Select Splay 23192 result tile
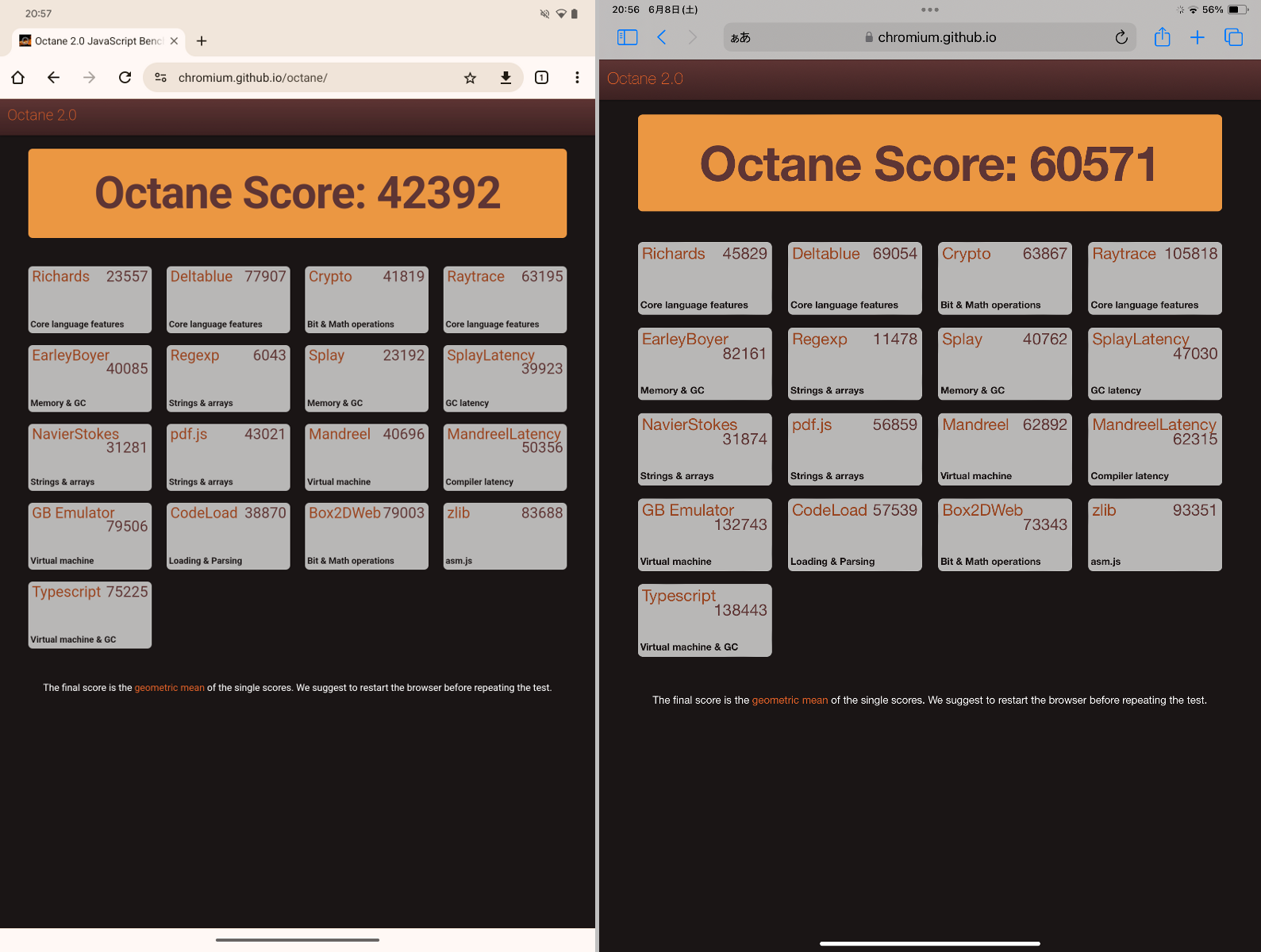Image resolution: width=1261 pixels, height=952 pixels. pos(367,378)
